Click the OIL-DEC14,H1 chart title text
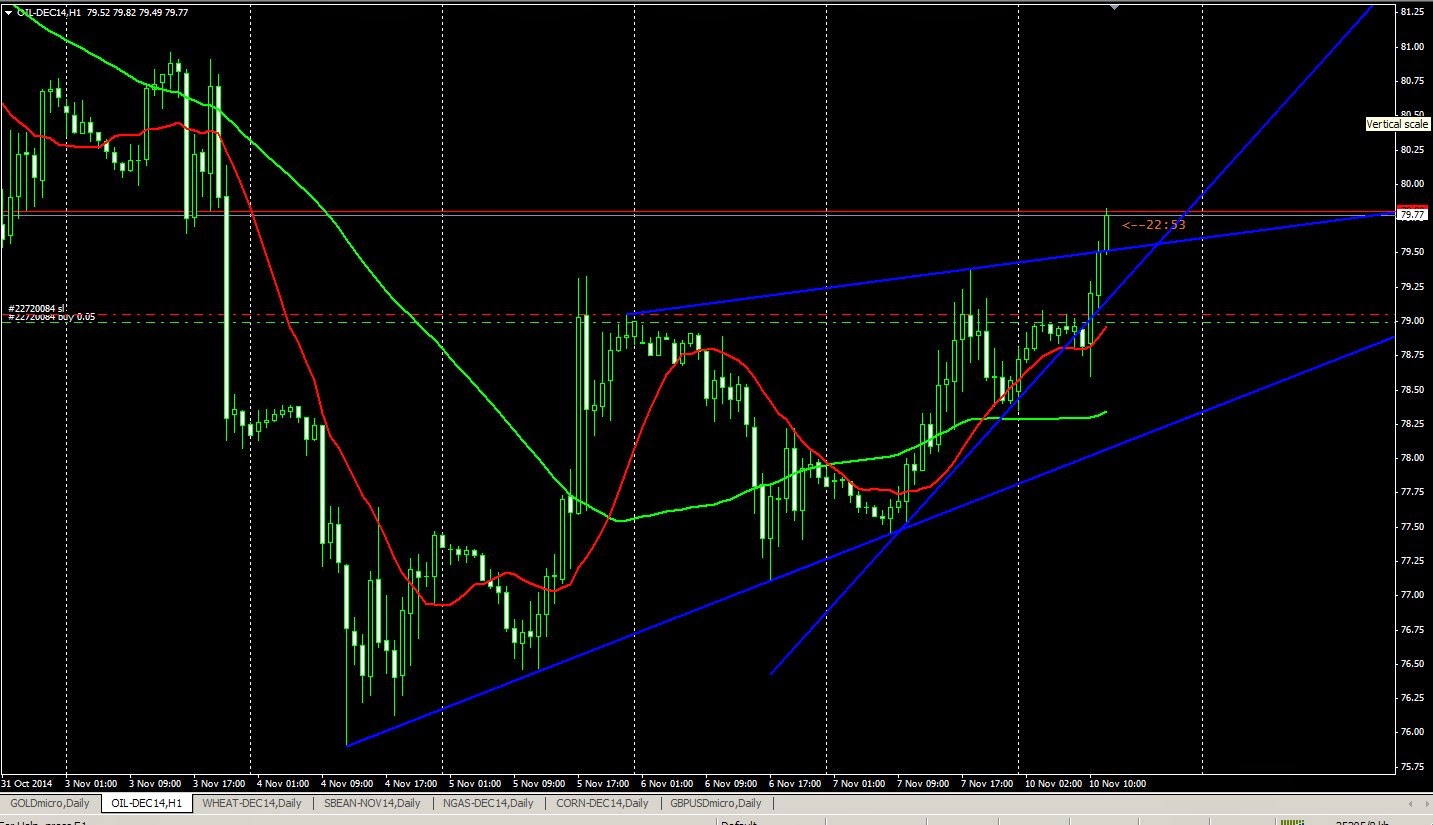The width and height of the screenshot is (1433, 825). point(50,12)
